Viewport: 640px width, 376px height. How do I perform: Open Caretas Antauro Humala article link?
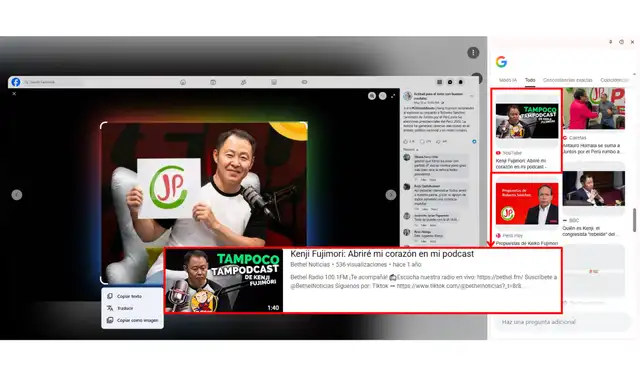pyautogui.click(x=592, y=148)
